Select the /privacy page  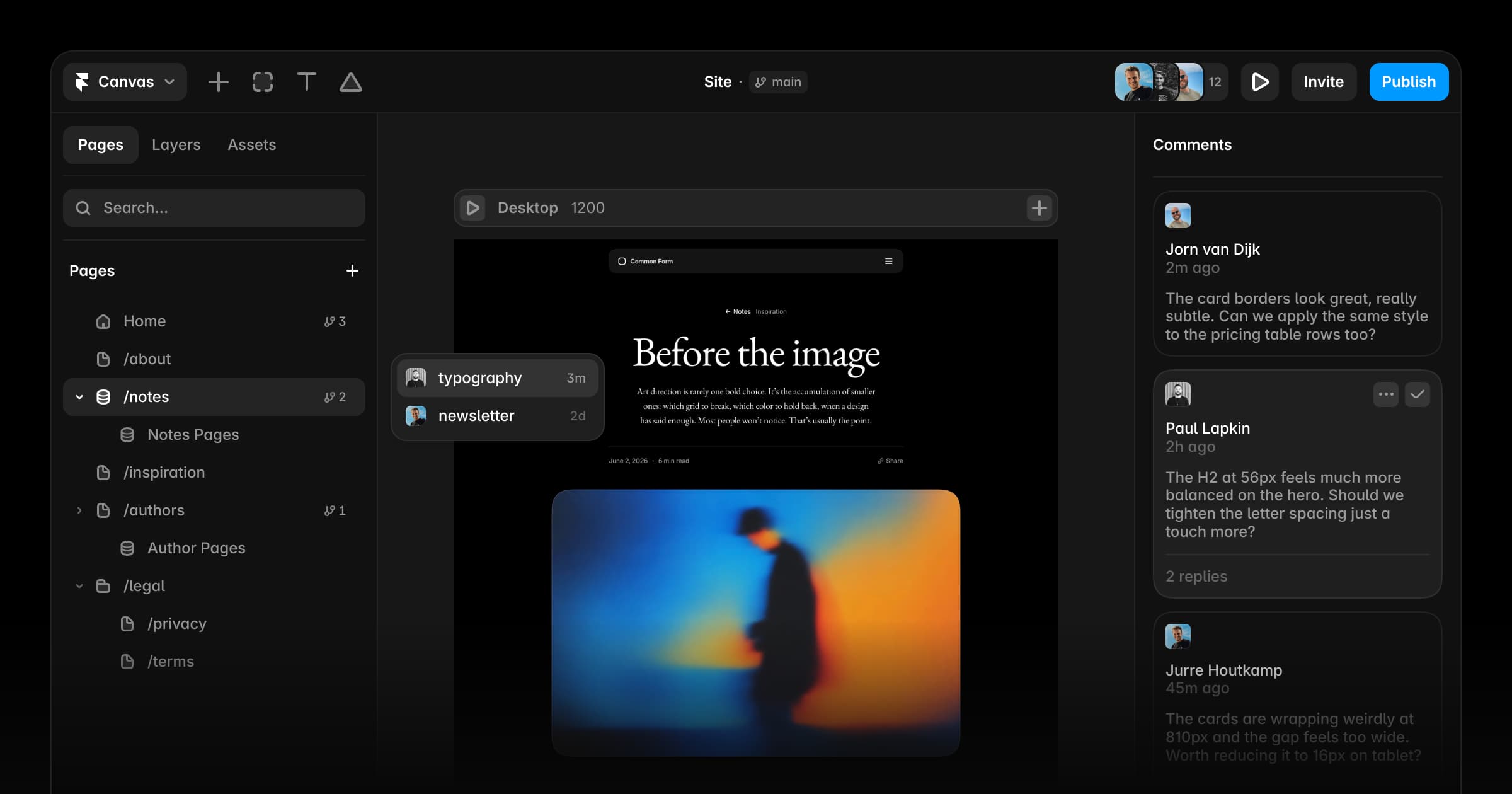tap(214, 624)
